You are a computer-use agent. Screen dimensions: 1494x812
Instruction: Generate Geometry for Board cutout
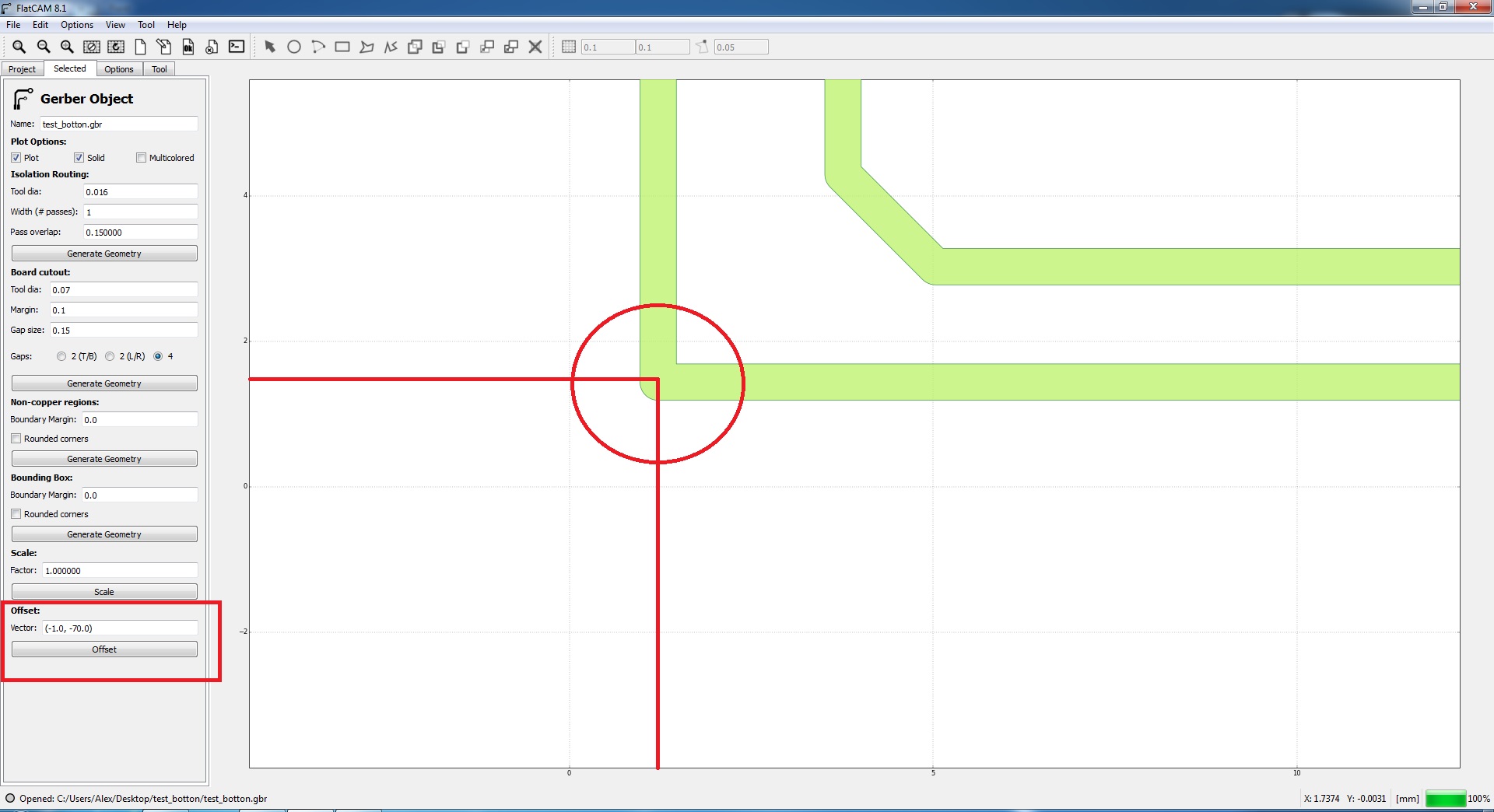[104, 383]
